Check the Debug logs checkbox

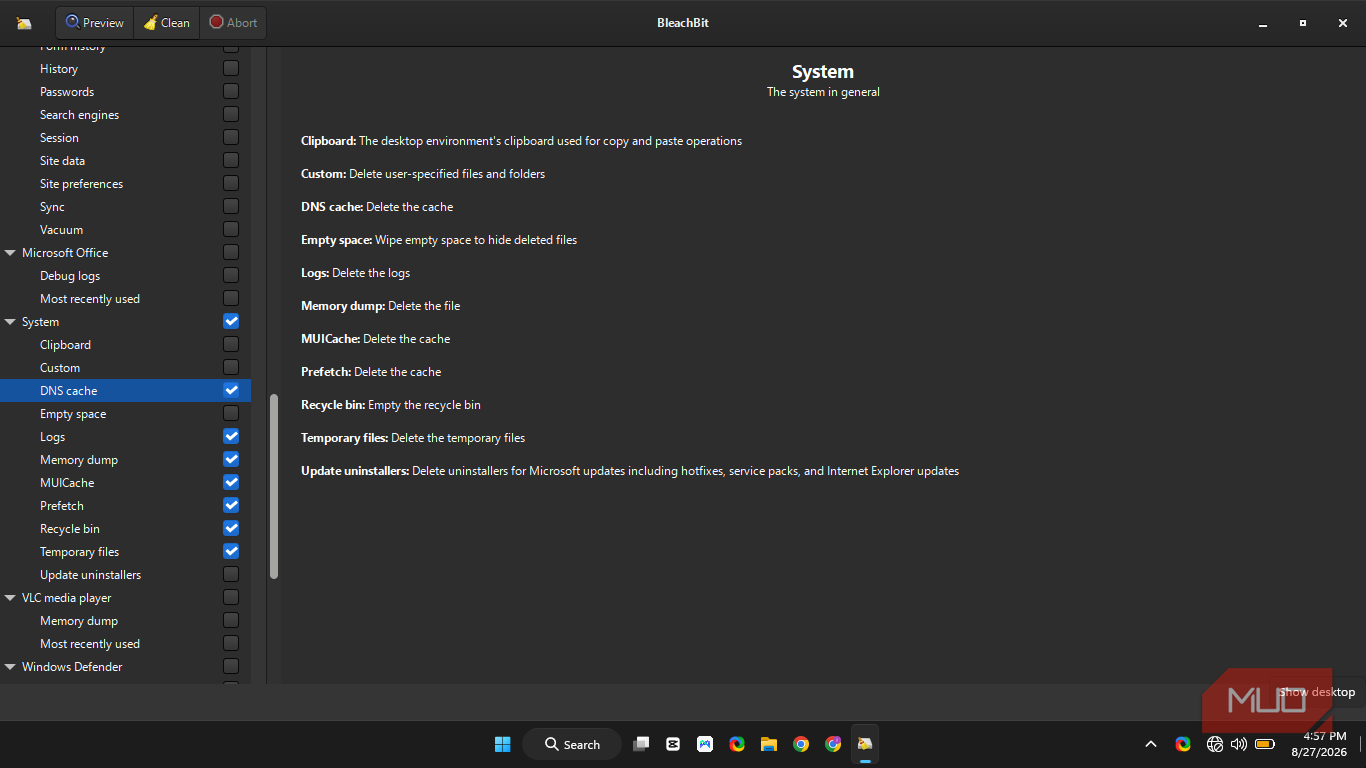[231, 275]
